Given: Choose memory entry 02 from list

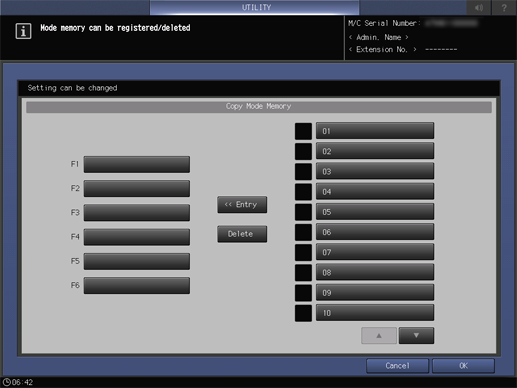Looking at the screenshot, I should [375, 151].
